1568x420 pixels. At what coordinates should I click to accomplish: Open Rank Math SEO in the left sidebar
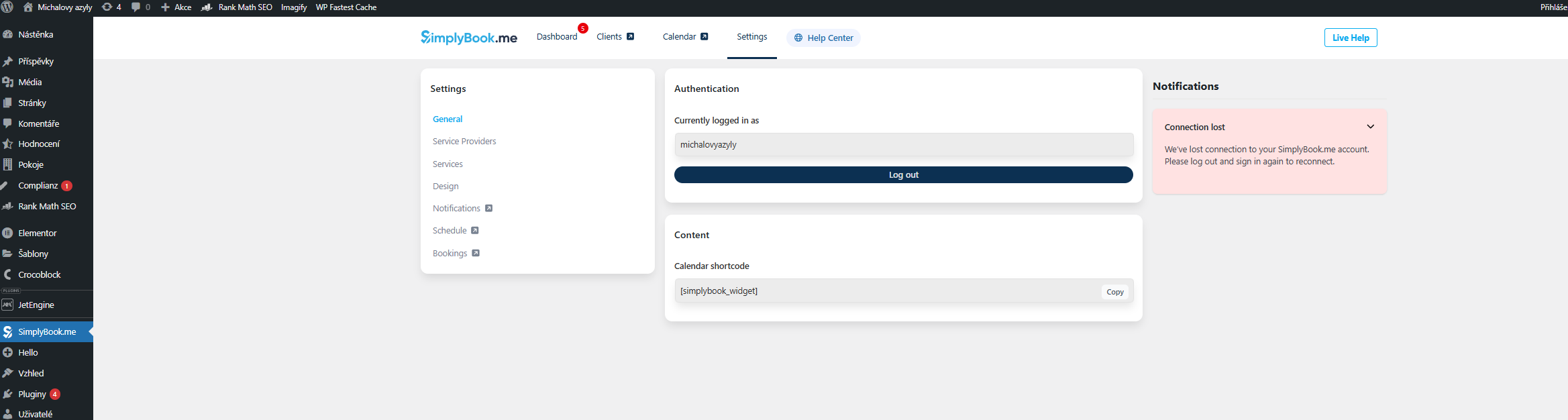coord(47,206)
